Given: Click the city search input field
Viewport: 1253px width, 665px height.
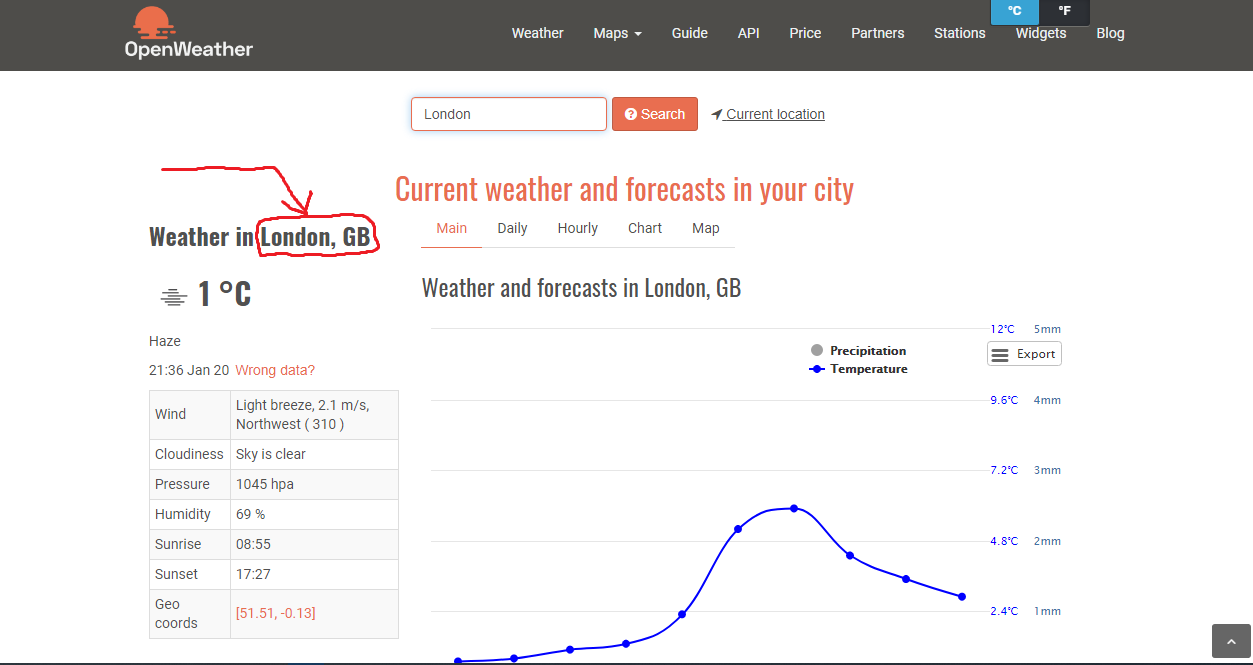Looking at the screenshot, I should tap(508, 114).
